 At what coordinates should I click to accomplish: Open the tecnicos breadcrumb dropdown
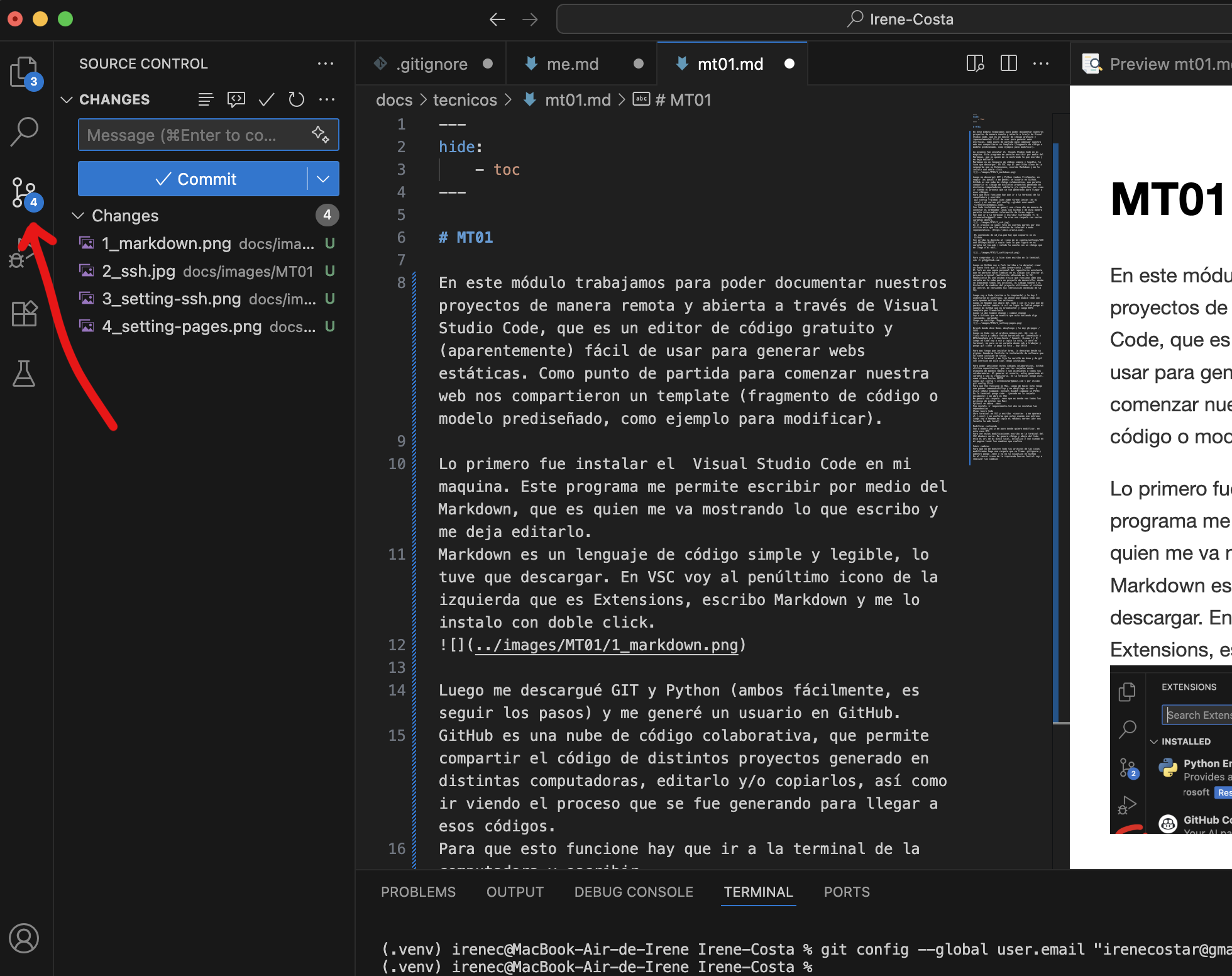point(465,99)
